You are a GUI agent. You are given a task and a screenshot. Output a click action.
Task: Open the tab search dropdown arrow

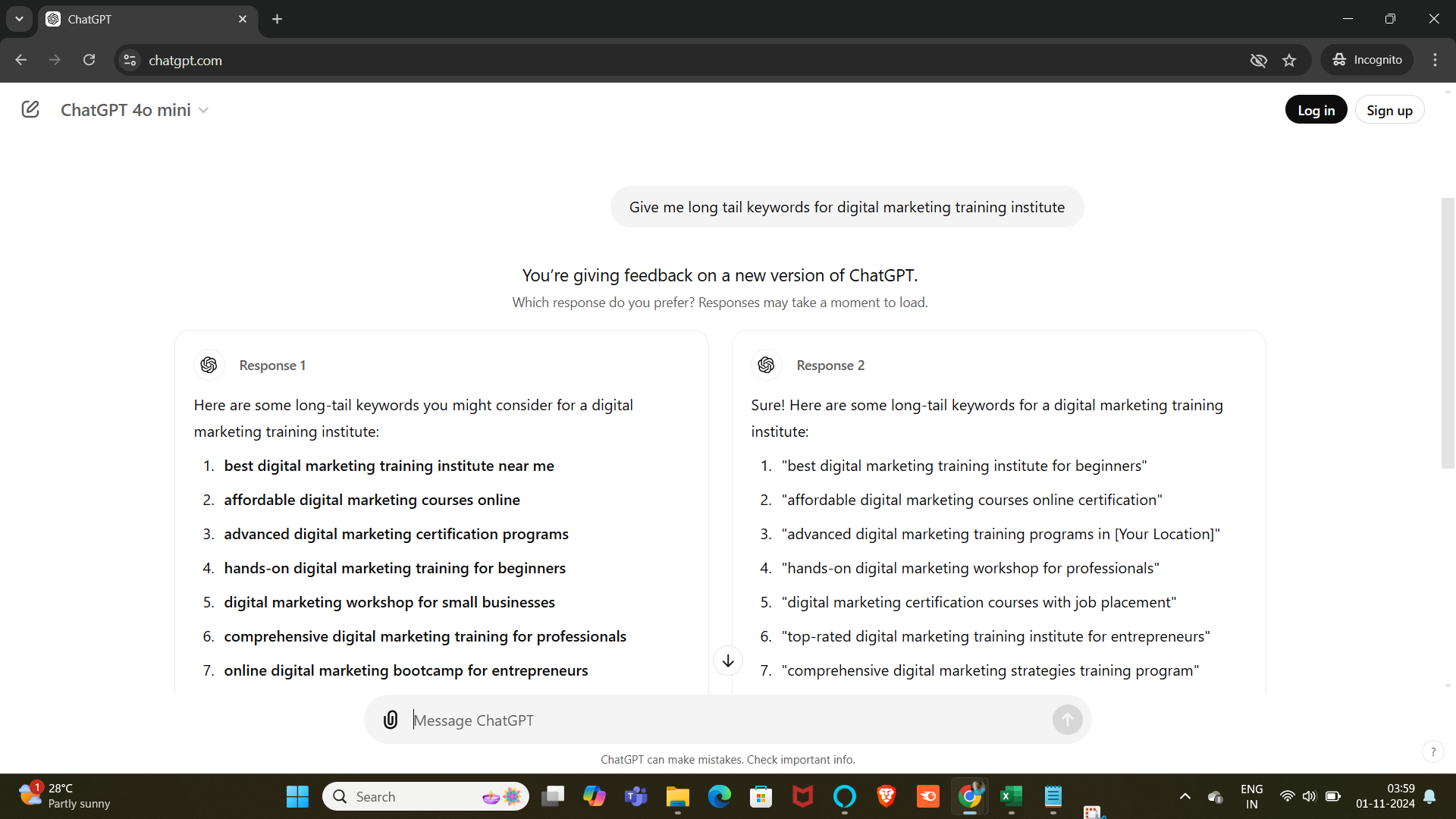tap(19, 19)
